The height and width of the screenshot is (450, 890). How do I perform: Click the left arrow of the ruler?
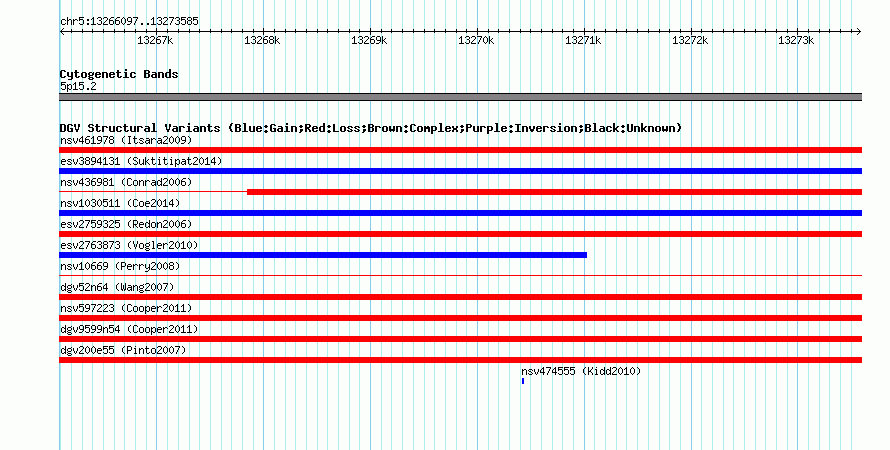pos(62,32)
